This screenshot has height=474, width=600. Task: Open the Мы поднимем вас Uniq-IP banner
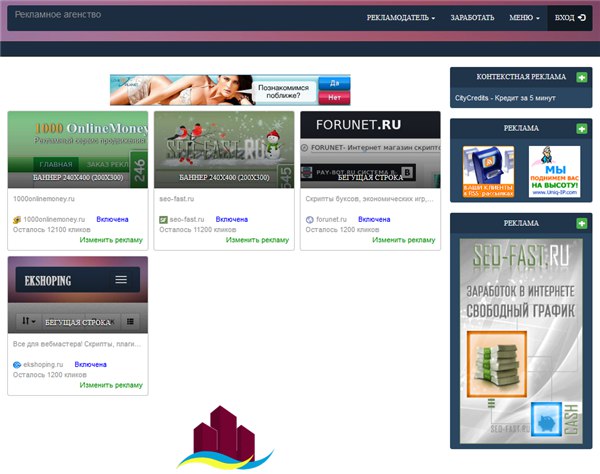pyautogui.click(x=554, y=172)
